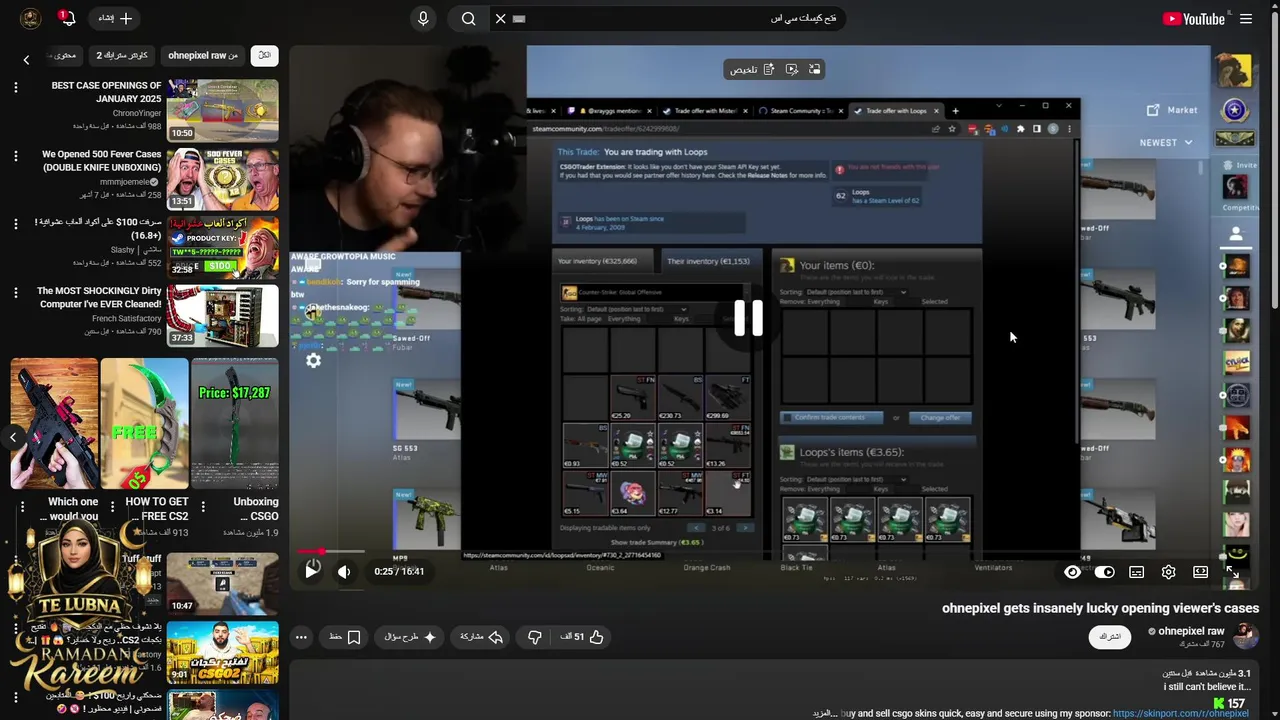This screenshot has width=1280, height=720.
Task: Open the 9:01 CSGO2 video thumbnail
Action: [223, 652]
